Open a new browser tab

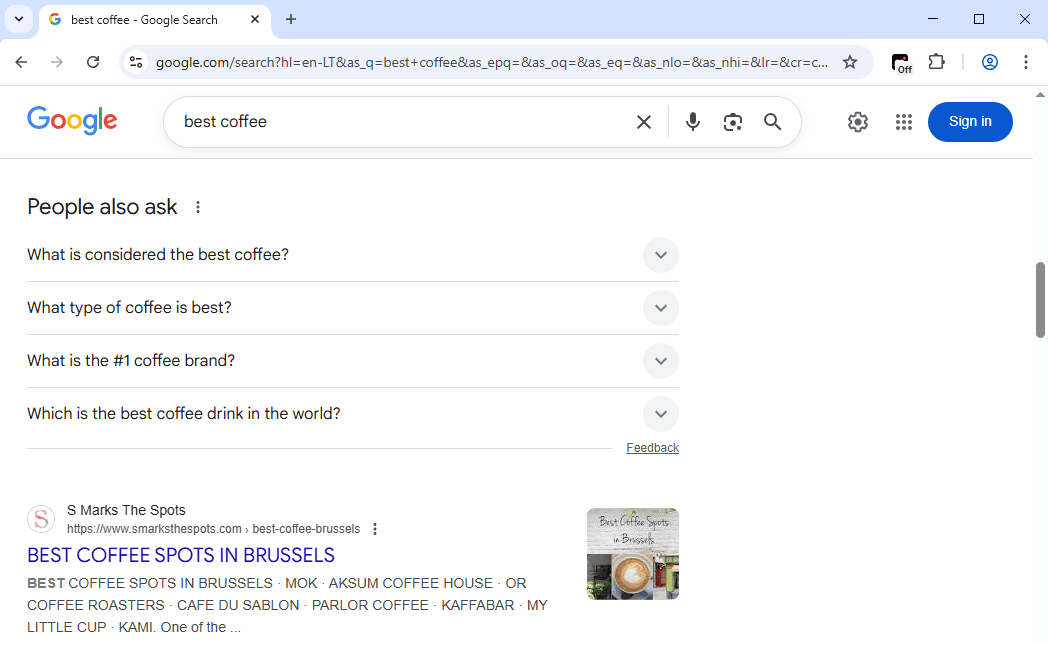tap(291, 19)
